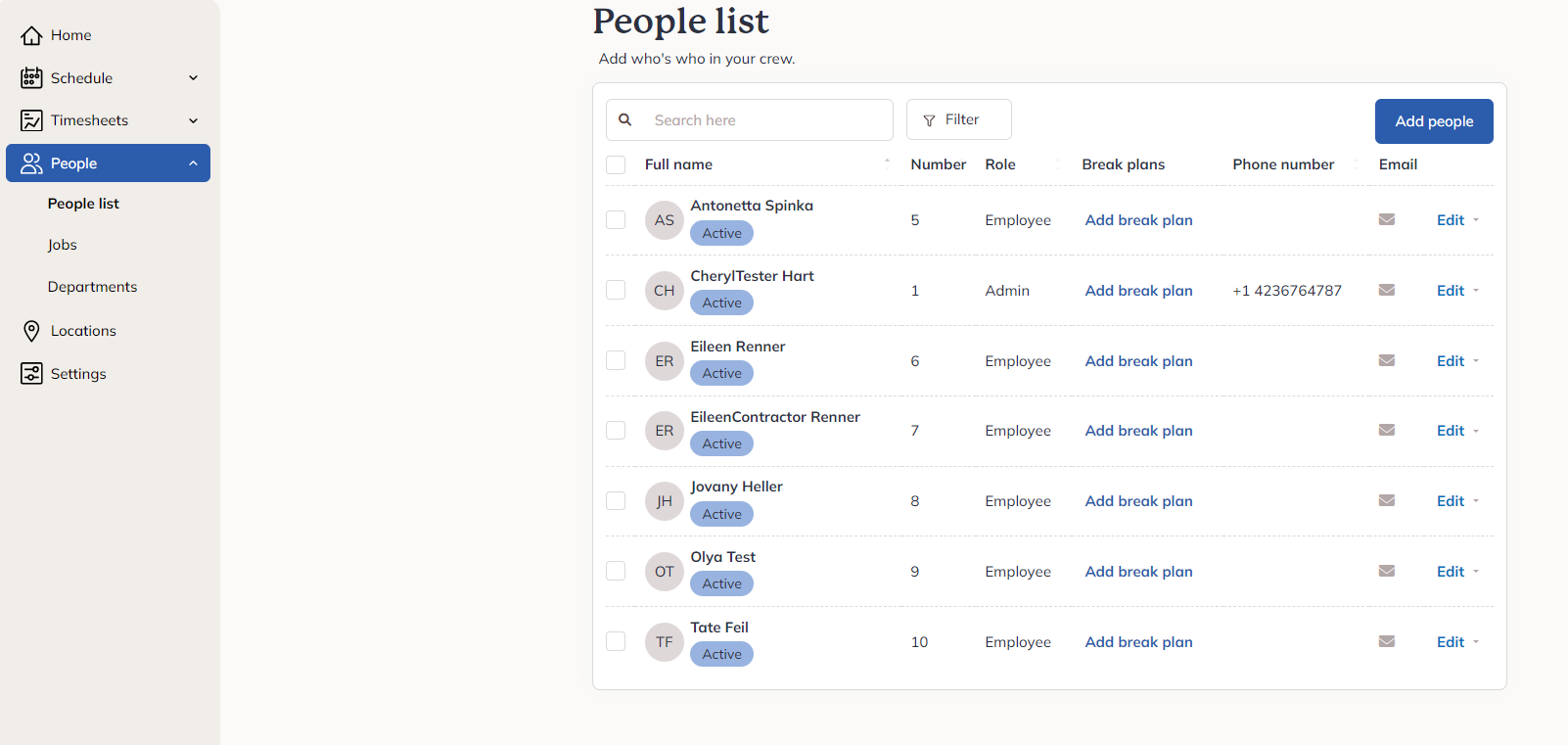Open the Departments submenu item

coord(93,287)
